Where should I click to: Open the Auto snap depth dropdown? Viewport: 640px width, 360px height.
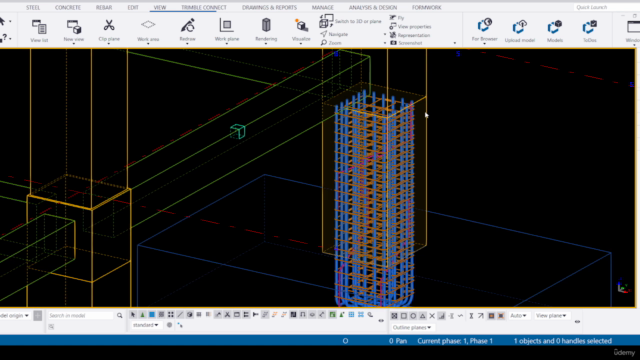[518, 316]
